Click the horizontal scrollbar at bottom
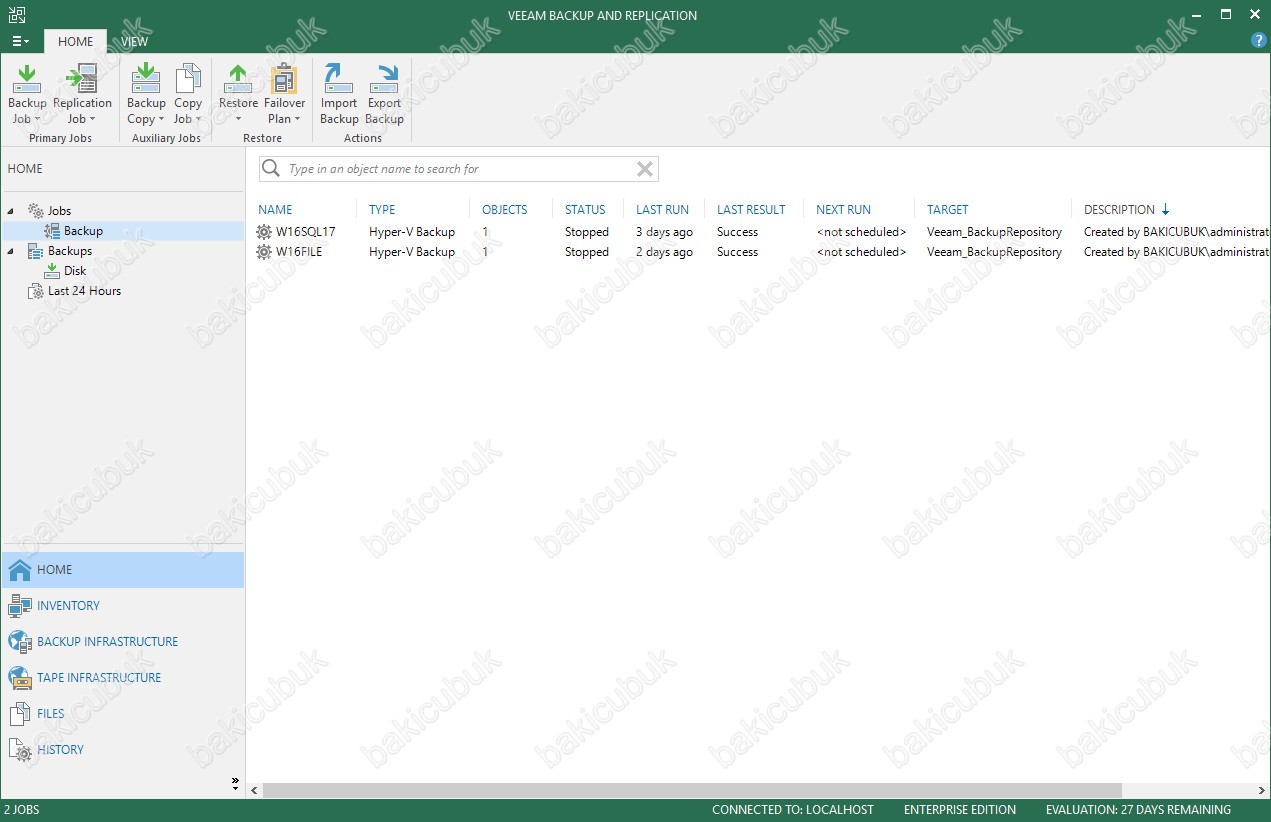1271x822 pixels. pos(692,790)
